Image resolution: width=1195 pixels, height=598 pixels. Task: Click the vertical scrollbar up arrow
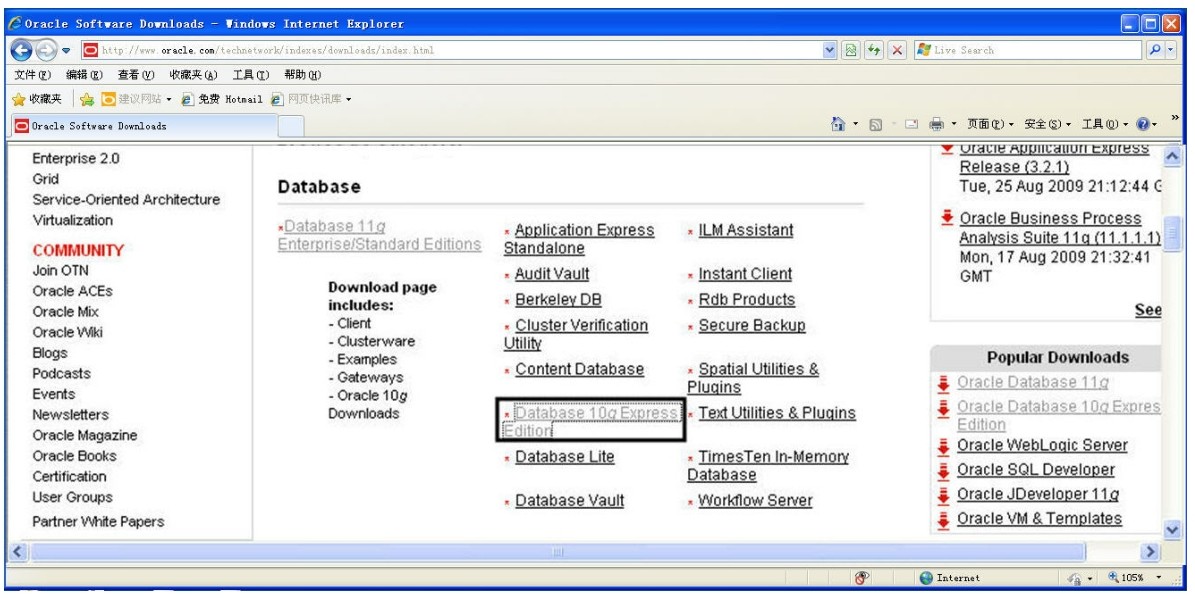click(x=1172, y=156)
